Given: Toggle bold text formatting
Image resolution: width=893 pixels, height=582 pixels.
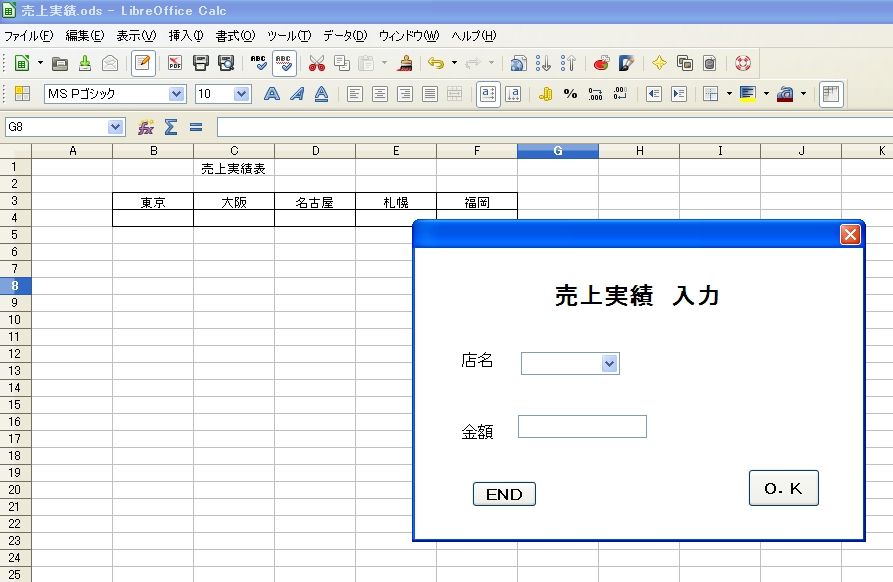Looking at the screenshot, I should (x=271, y=94).
